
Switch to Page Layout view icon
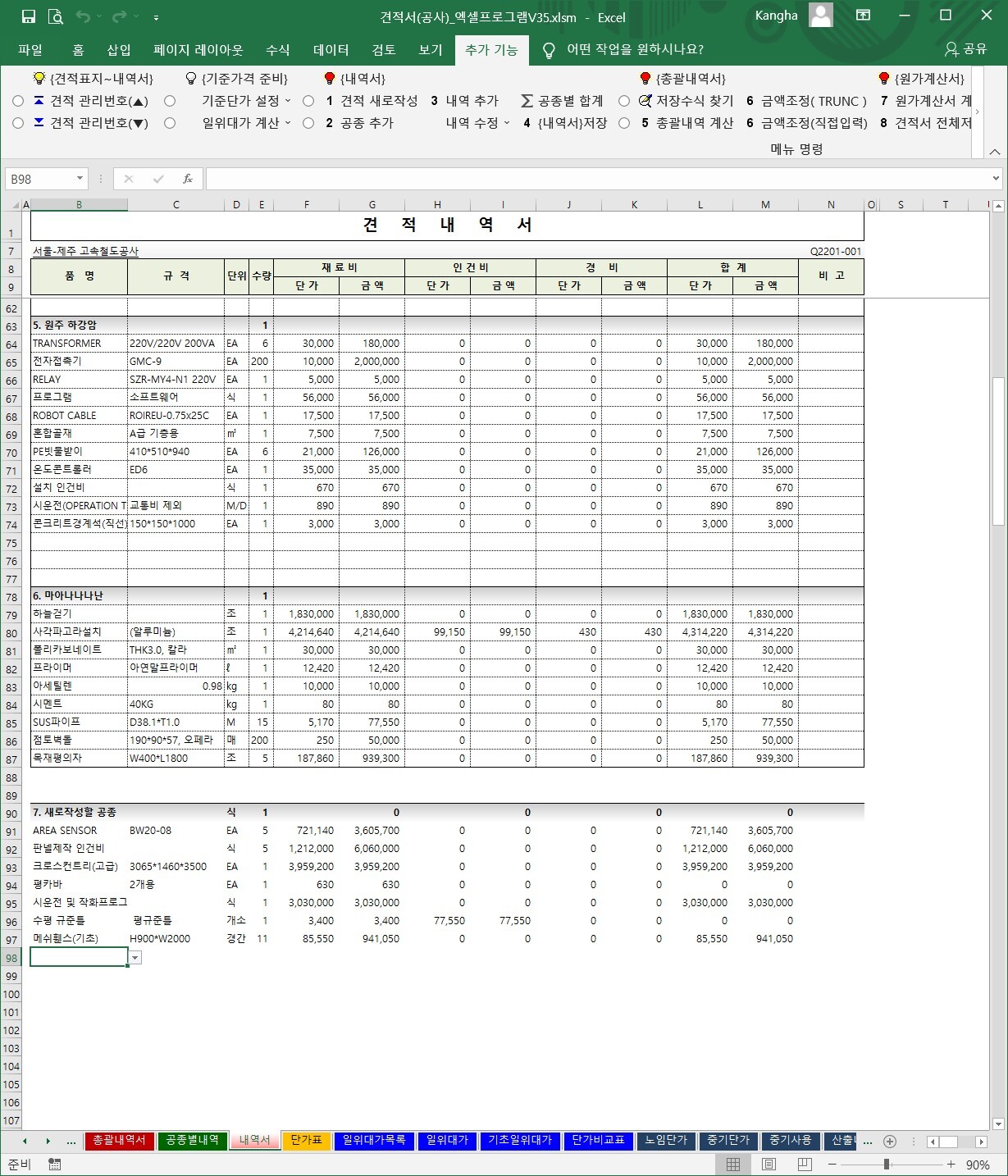tap(769, 1165)
